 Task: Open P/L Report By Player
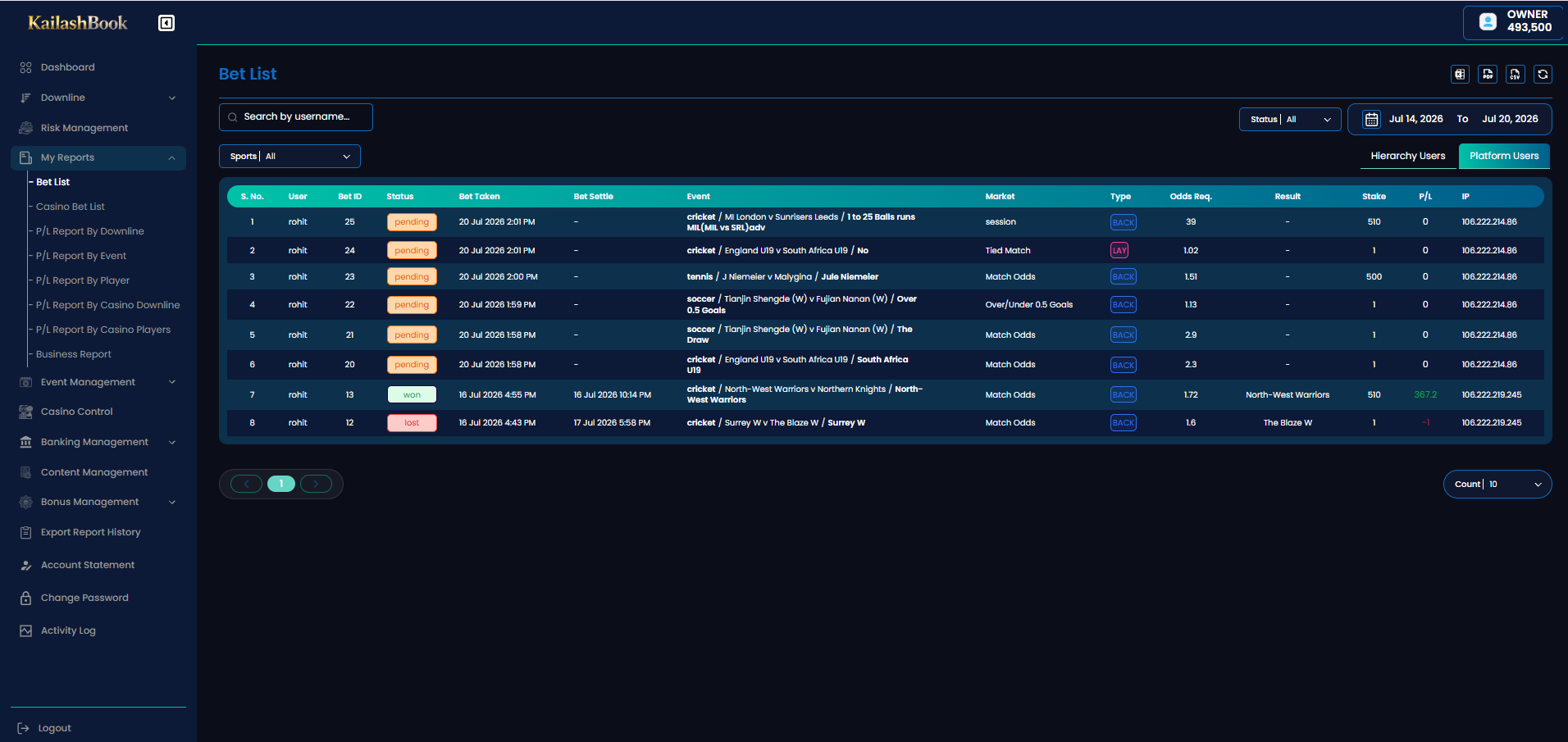tap(83, 280)
